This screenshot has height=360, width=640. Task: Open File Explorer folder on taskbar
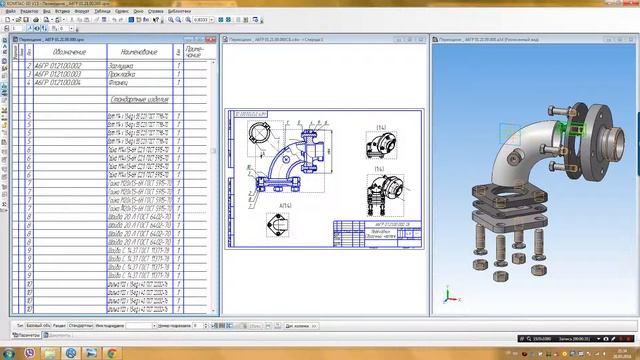click(50, 353)
